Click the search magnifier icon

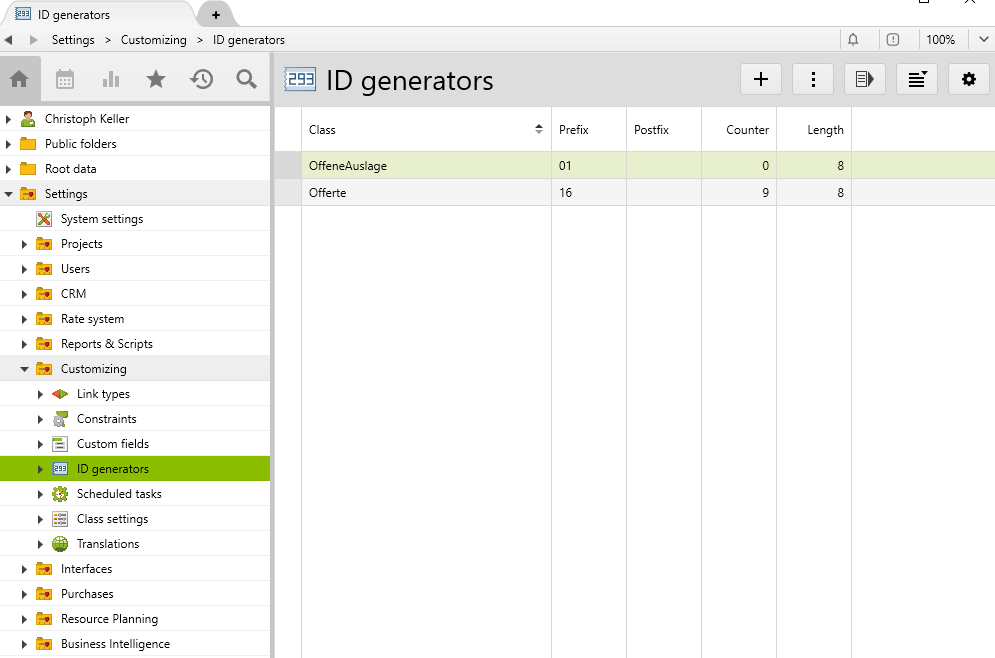coord(247,80)
